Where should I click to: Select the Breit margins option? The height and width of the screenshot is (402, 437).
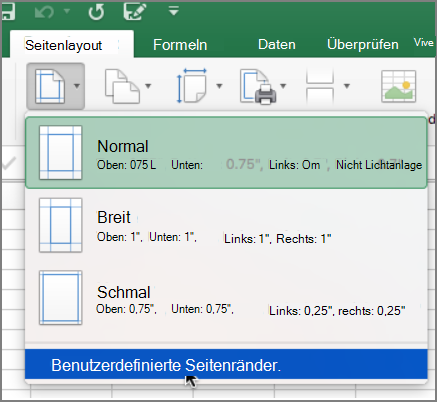point(226,225)
